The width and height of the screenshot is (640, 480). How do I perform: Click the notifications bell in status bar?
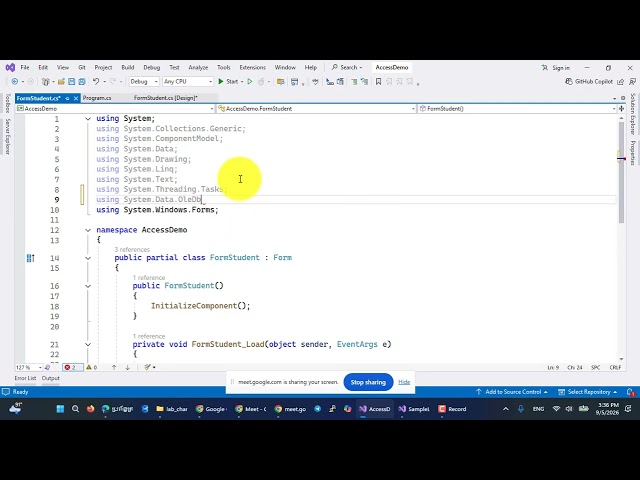tap(630, 392)
